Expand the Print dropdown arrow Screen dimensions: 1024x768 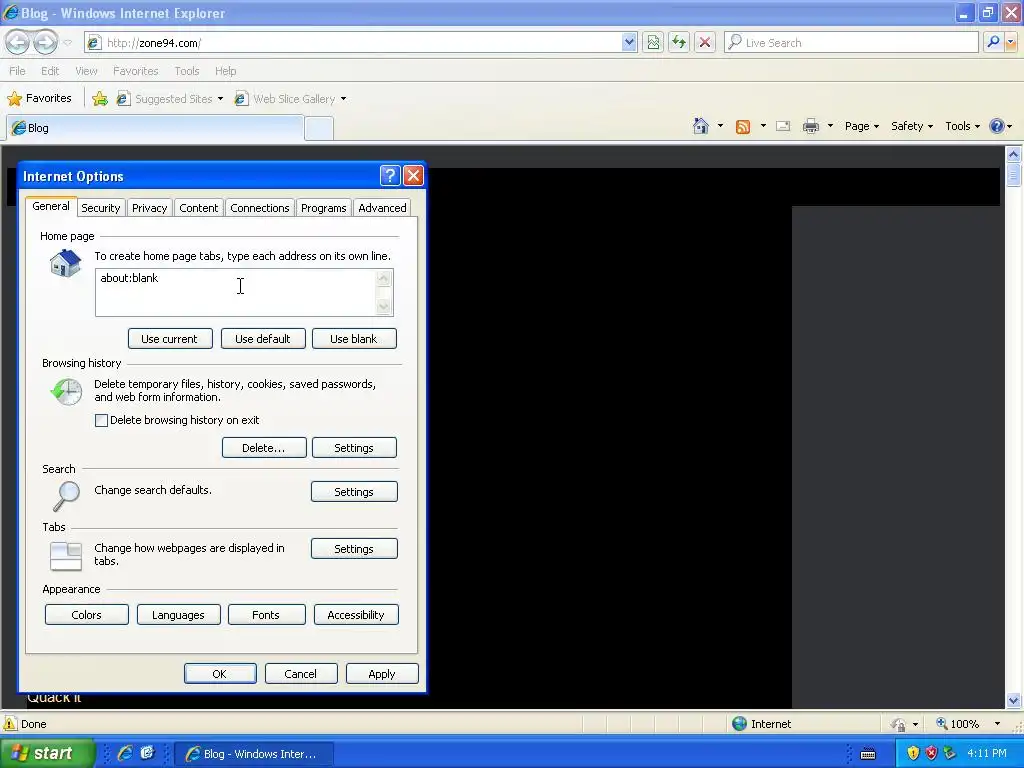click(x=830, y=126)
